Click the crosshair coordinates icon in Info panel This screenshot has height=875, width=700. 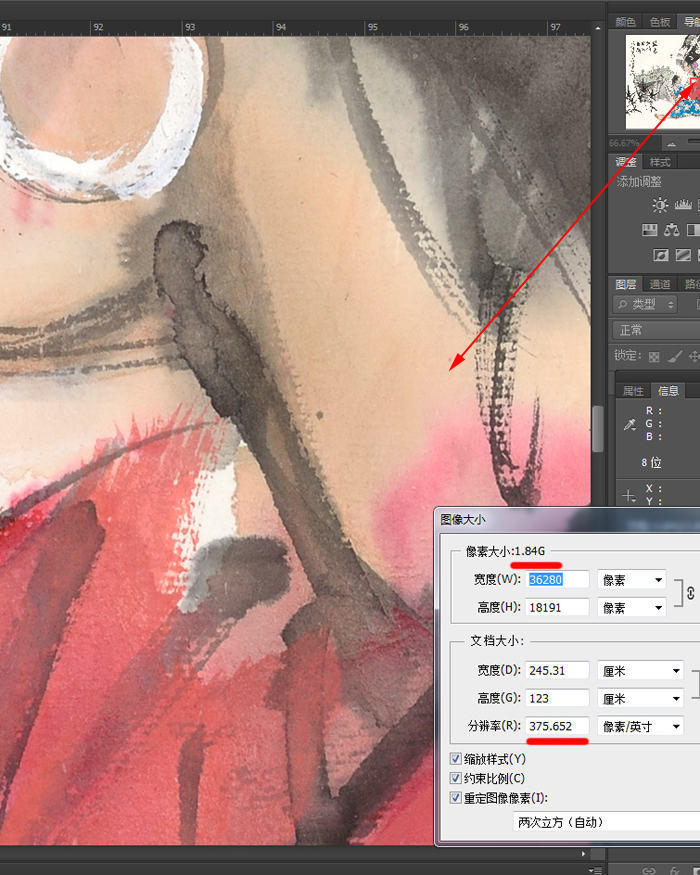pos(629,495)
